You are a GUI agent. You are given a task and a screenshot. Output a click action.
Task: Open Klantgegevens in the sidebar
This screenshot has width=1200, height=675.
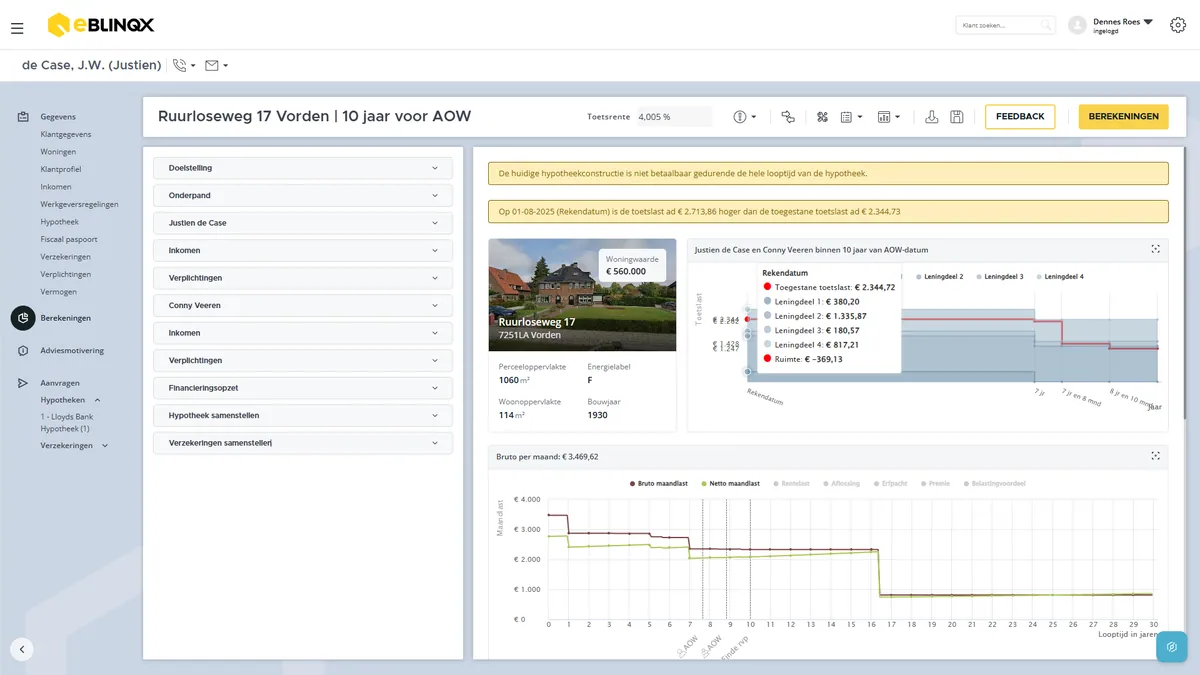click(x=66, y=134)
